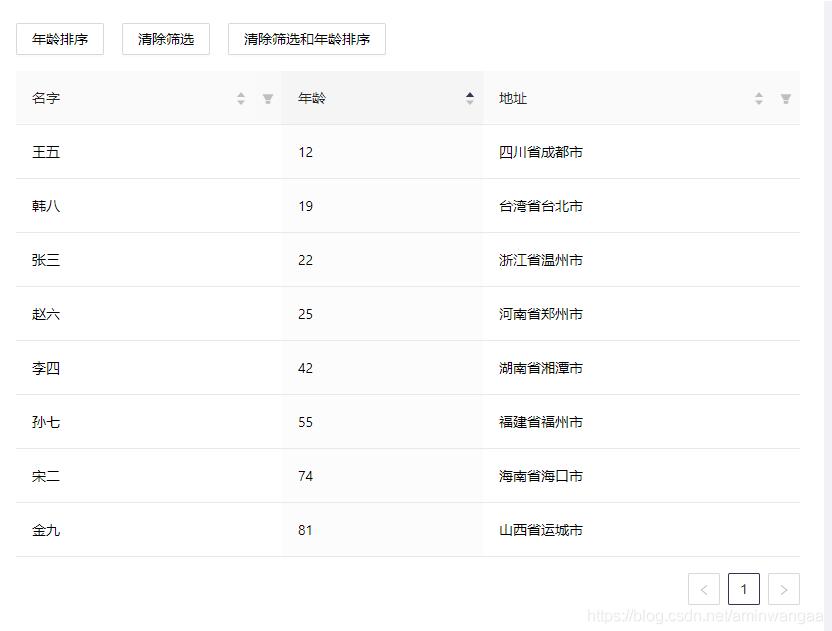The height and width of the screenshot is (631, 832).
Task: Click the address cell 浙江省温州市
Action: pos(541,260)
